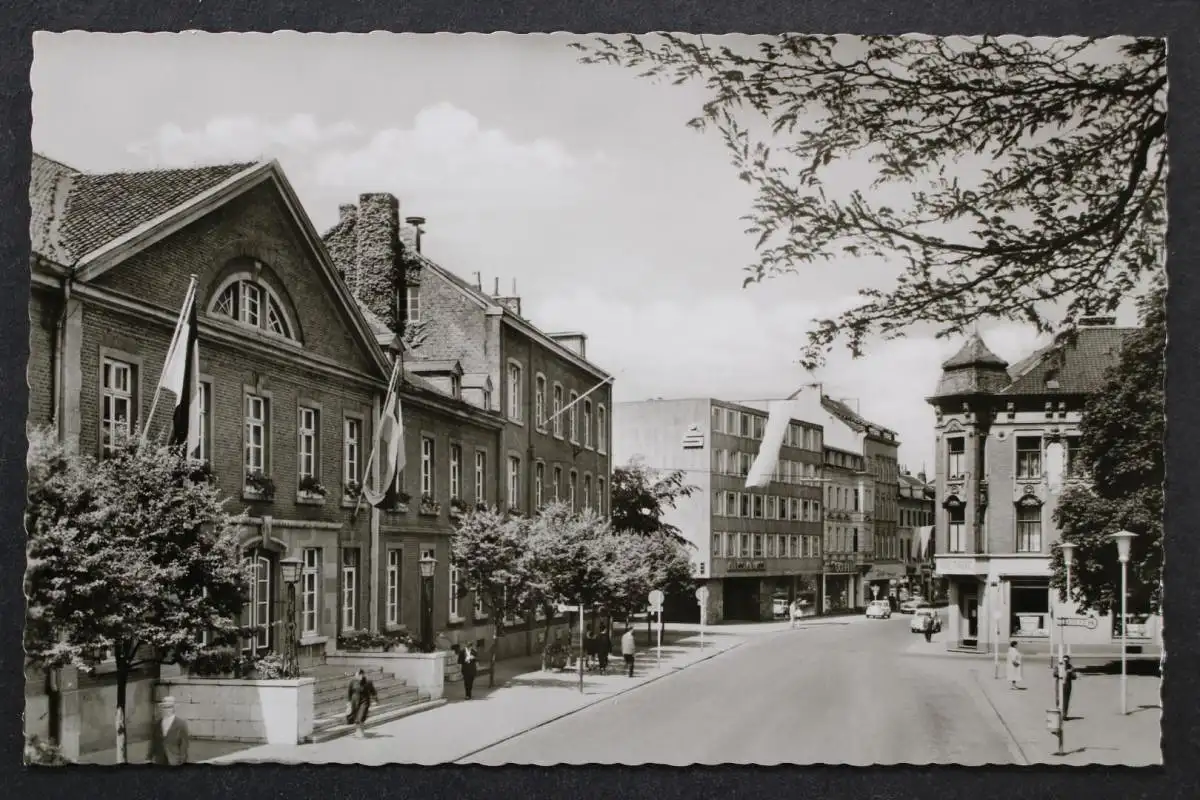Select the parked light-colored car on the street

877,609
